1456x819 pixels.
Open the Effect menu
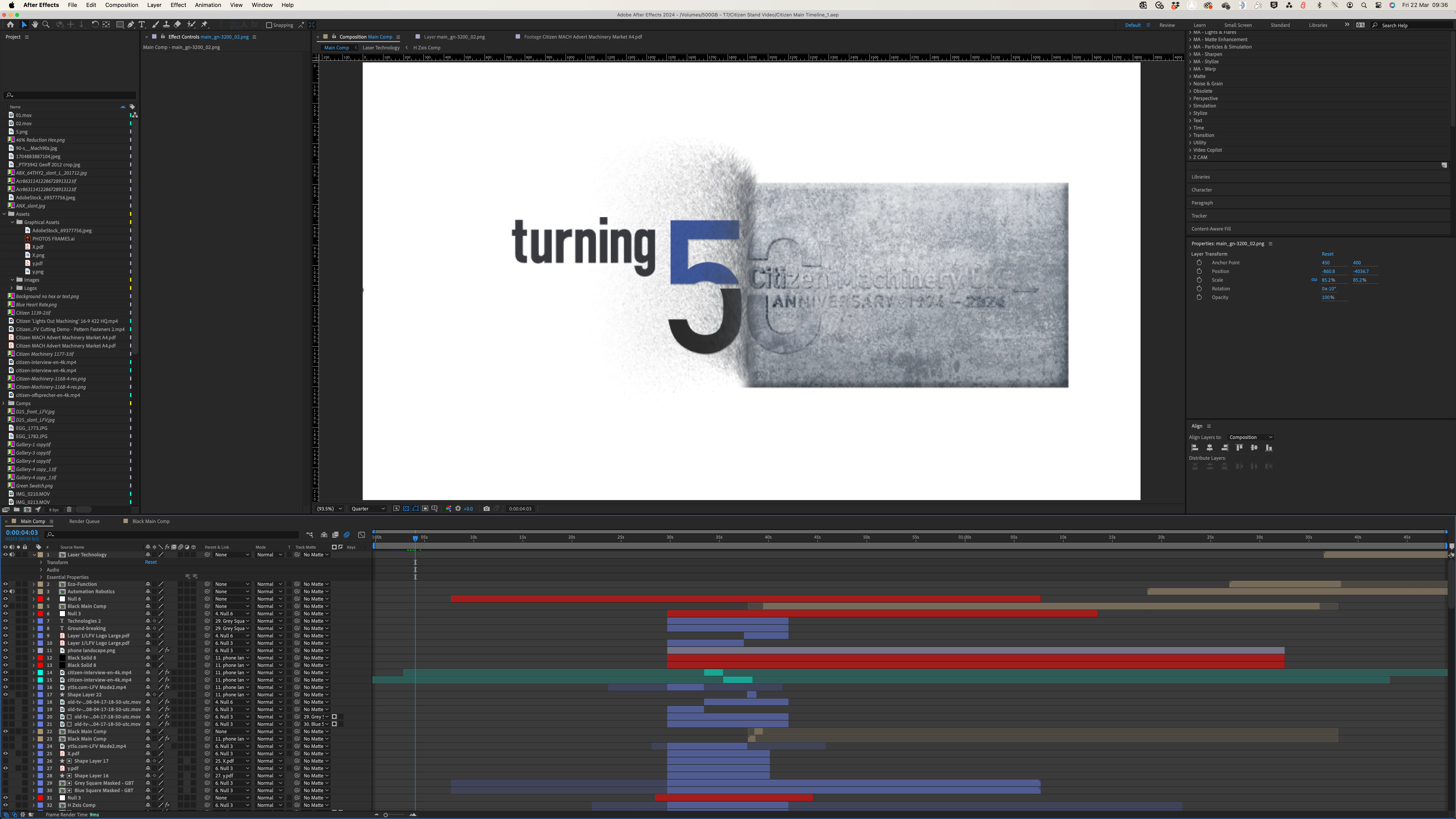coord(178,5)
